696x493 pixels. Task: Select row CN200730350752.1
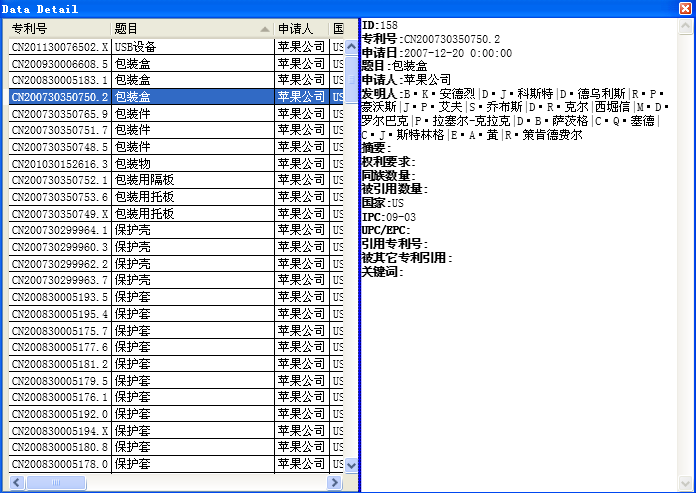(177, 180)
